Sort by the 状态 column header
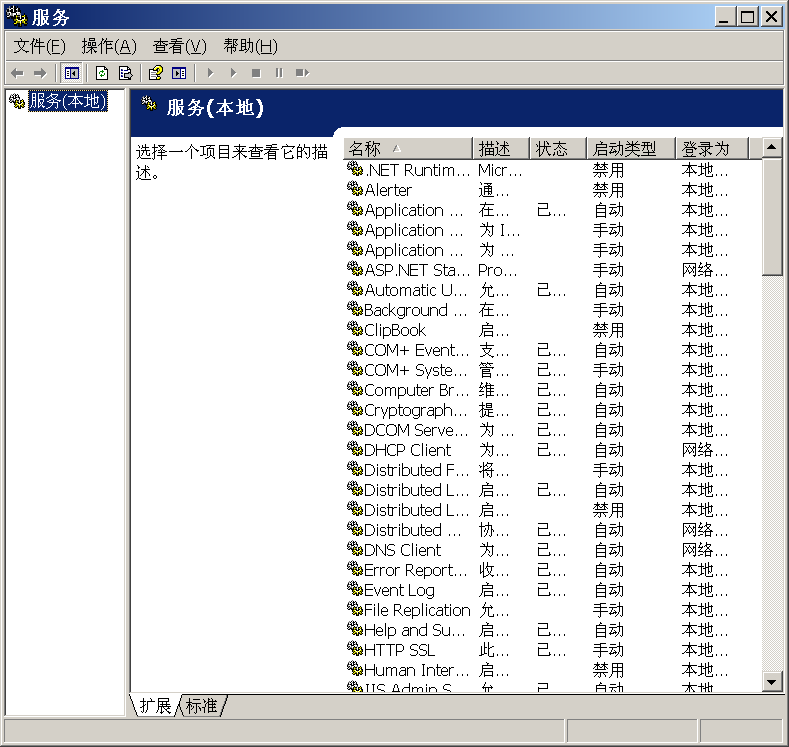 click(x=558, y=149)
